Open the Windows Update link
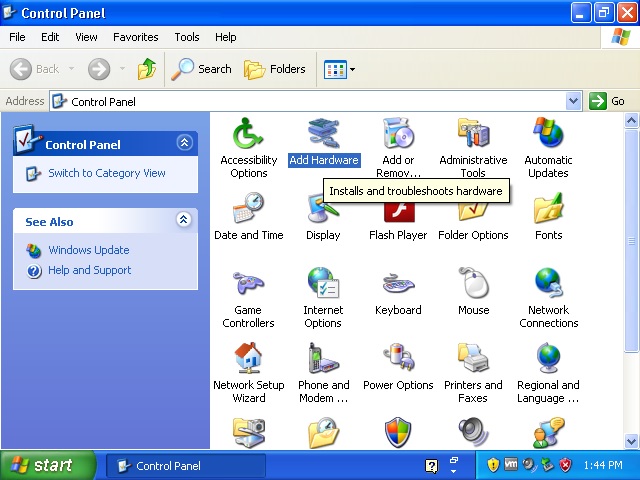Screen dimensions: 640x480 coord(88,250)
